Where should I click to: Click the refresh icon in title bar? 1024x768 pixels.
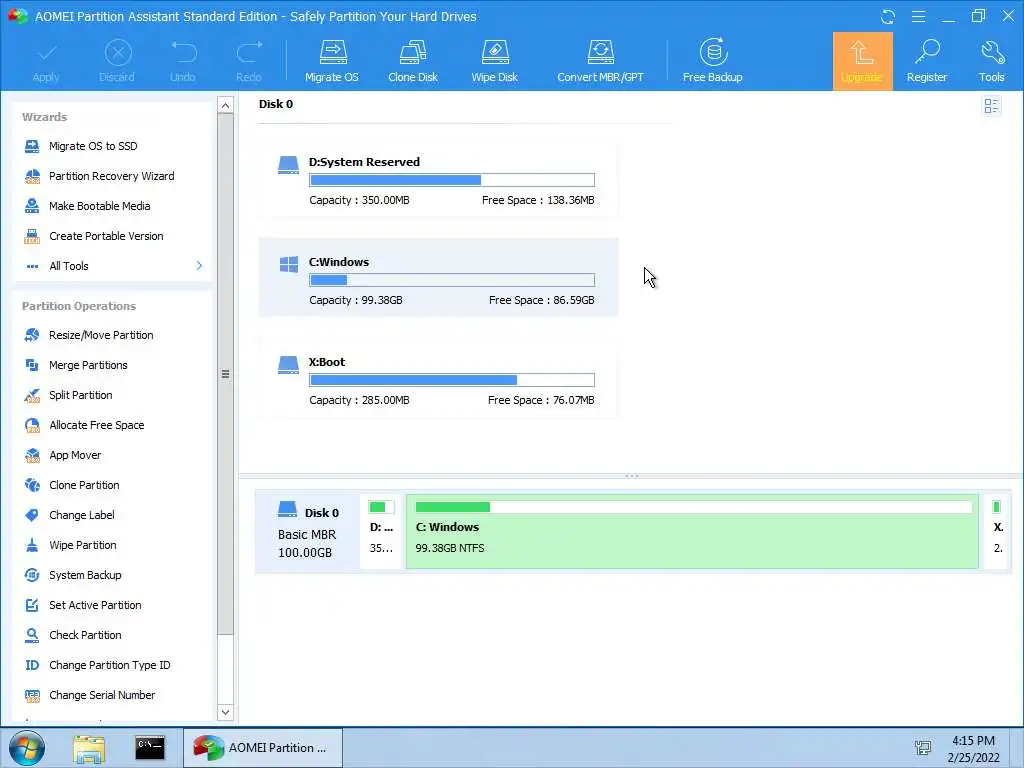point(888,16)
